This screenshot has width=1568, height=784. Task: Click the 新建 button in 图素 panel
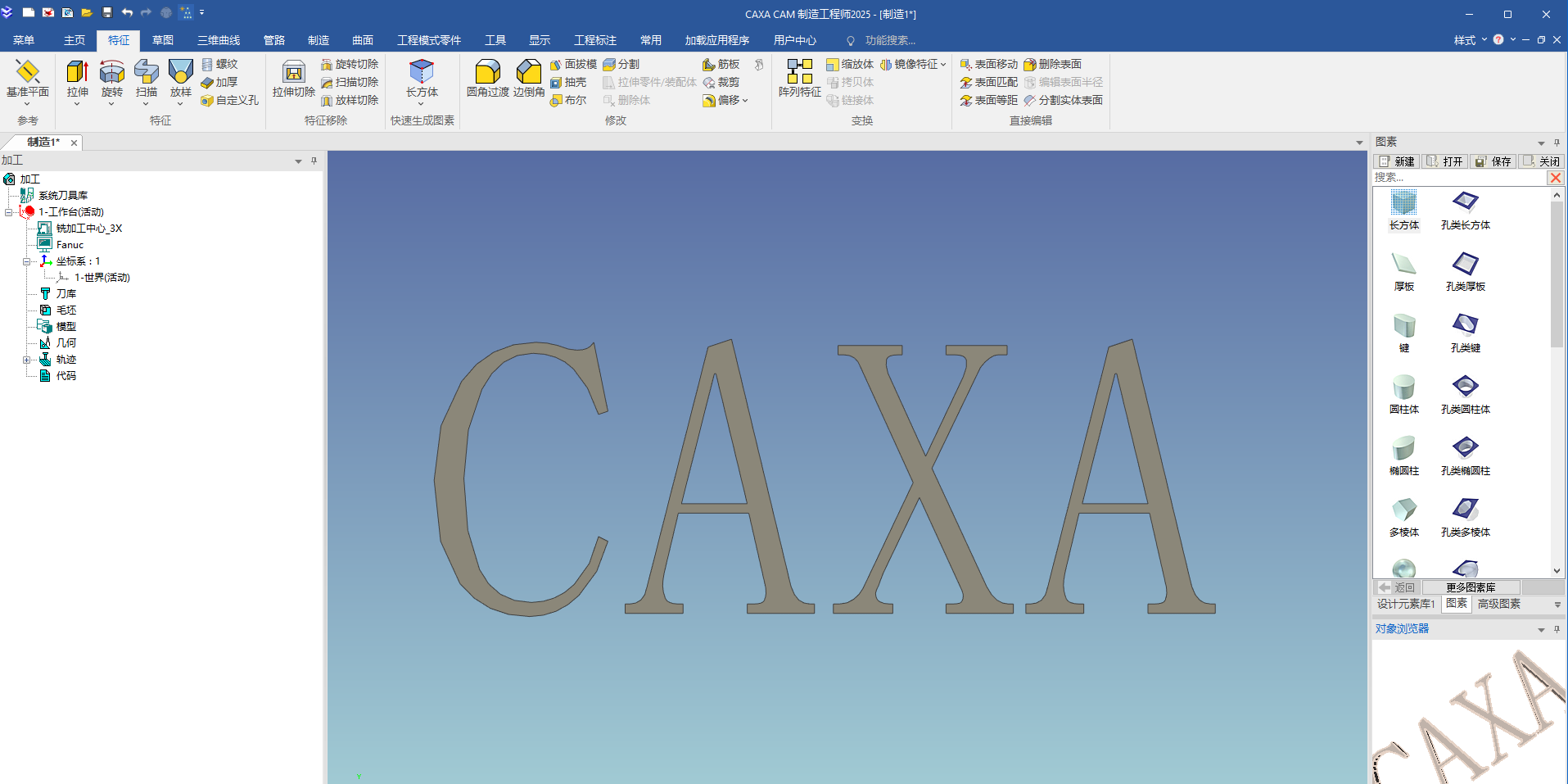coord(1397,161)
